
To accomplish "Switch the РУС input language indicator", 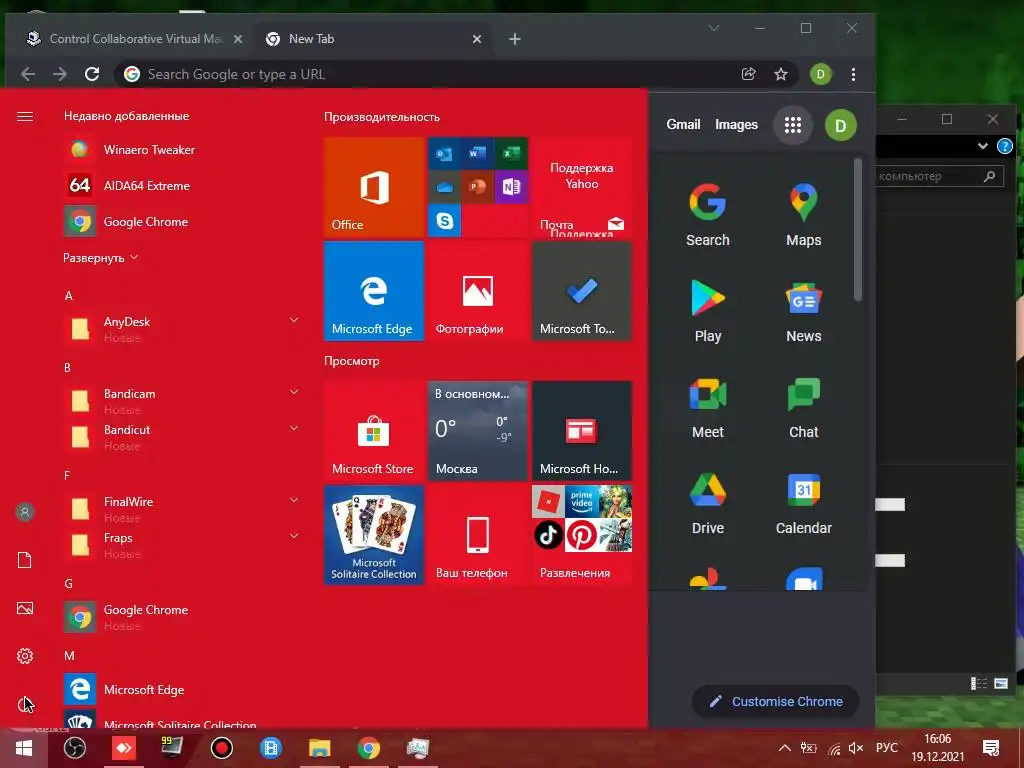I will click(x=886, y=748).
